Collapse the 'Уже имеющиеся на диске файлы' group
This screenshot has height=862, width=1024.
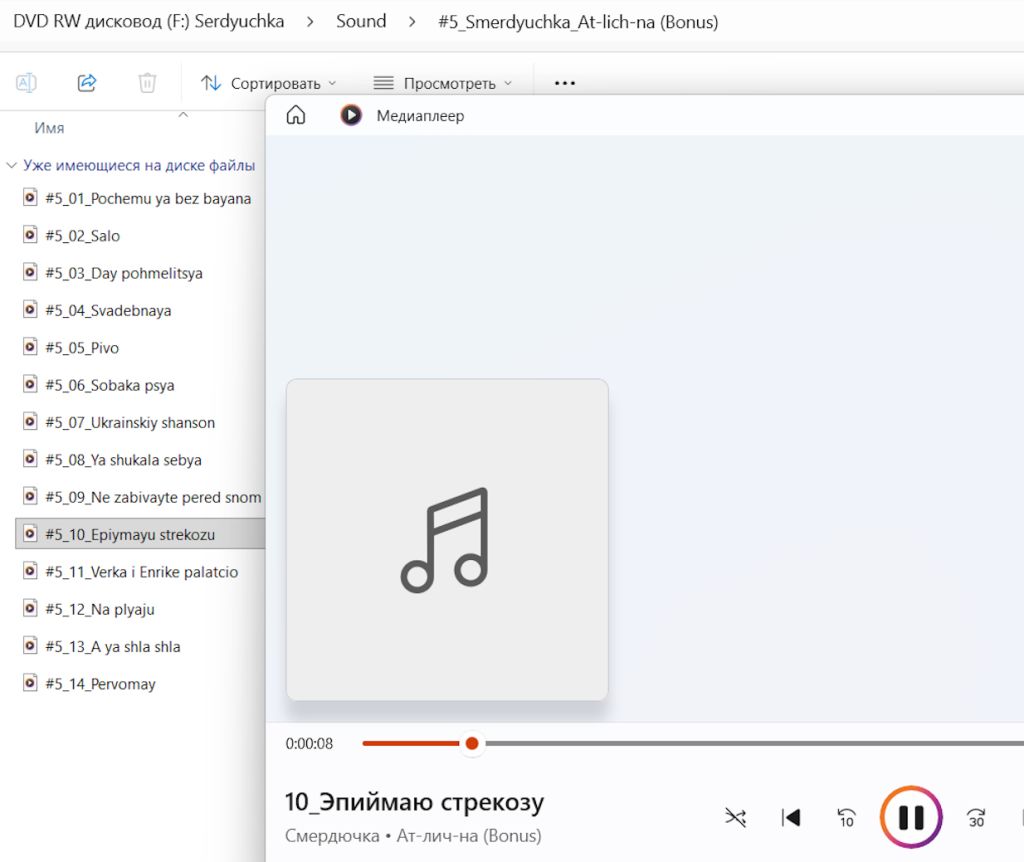pyautogui.click(x=12, y=165)
